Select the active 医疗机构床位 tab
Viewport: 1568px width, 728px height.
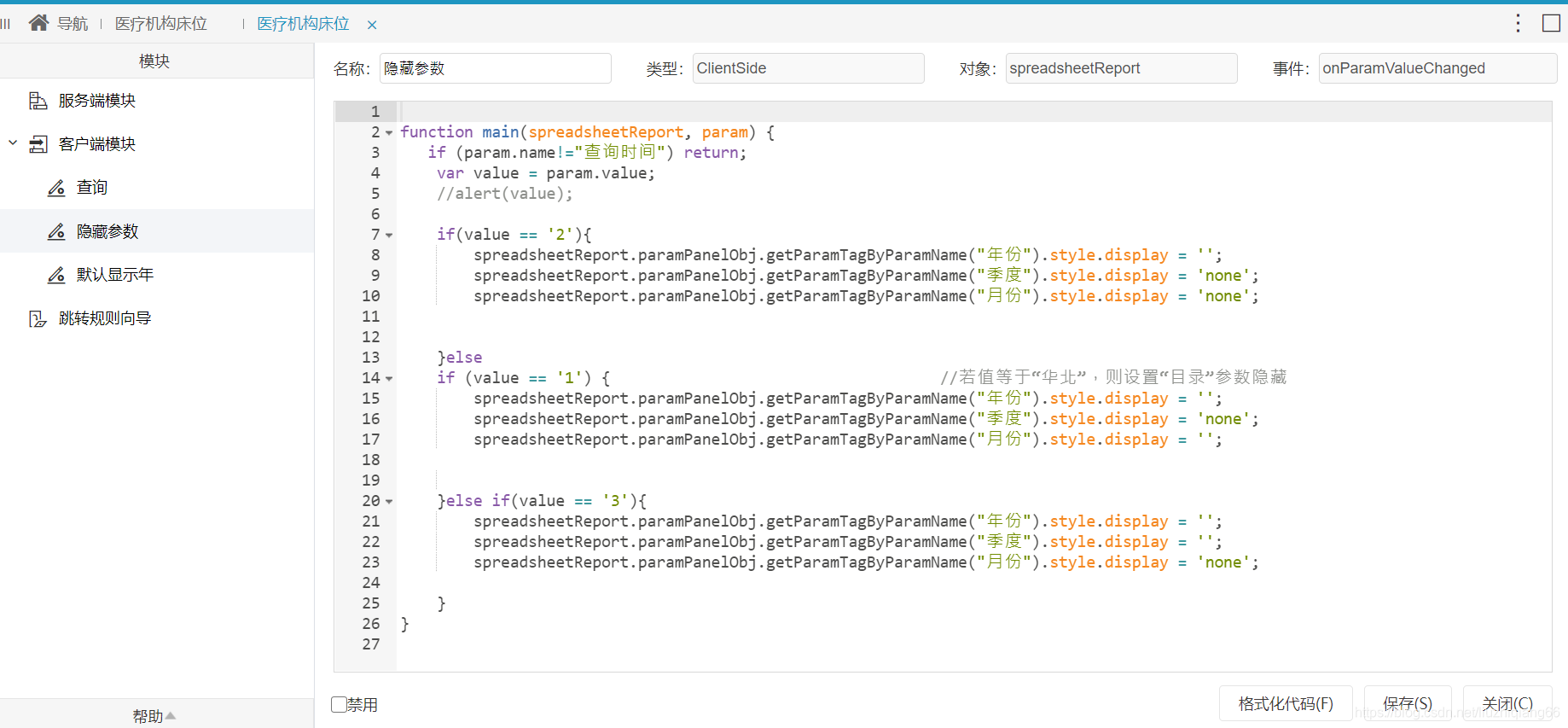pyautogui.click(x=303, y=24)
